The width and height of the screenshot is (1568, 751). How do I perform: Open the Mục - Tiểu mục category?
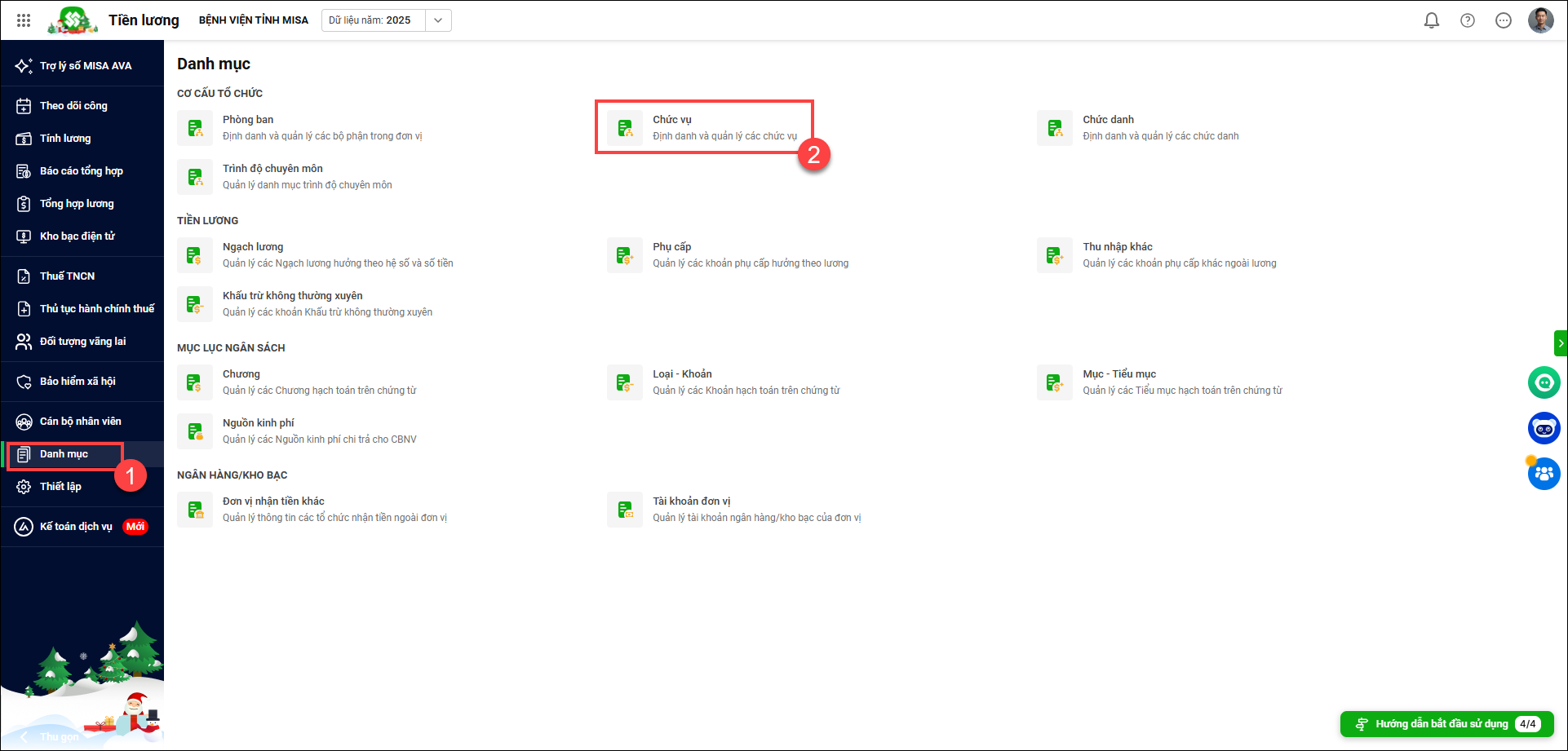click(1118, 374)
